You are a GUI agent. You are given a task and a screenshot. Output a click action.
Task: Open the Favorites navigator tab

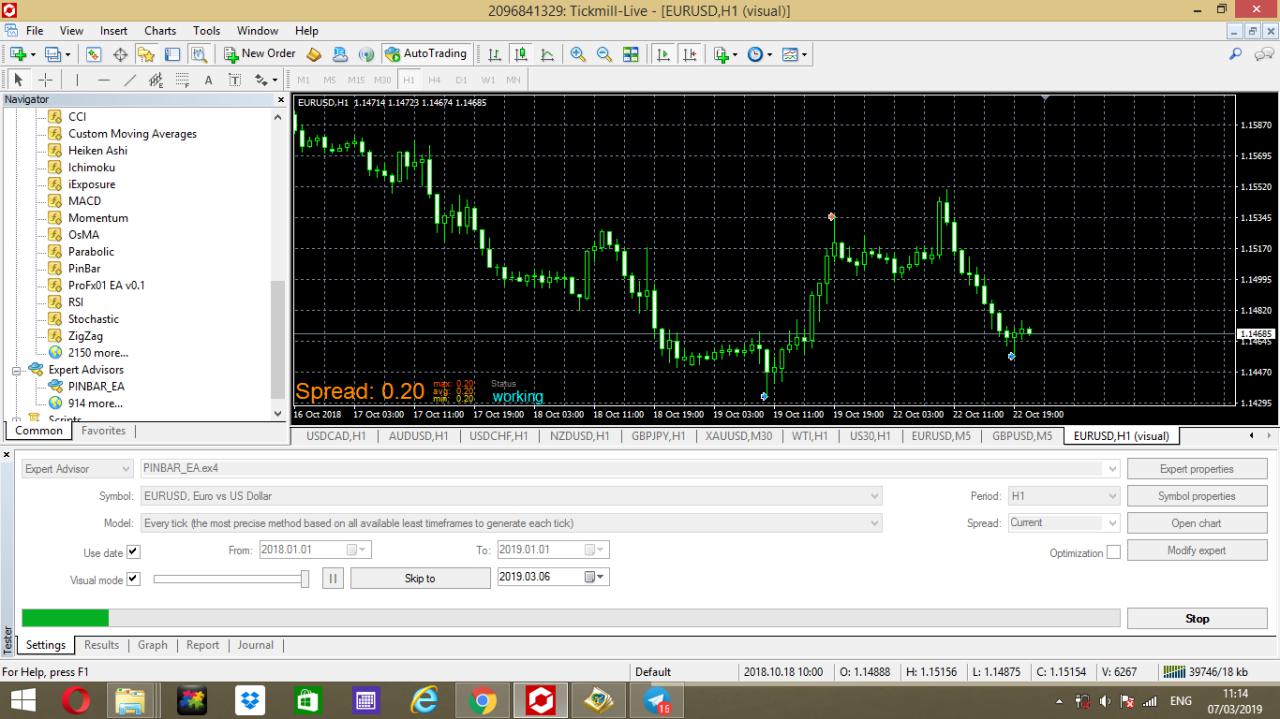[103, 431]
